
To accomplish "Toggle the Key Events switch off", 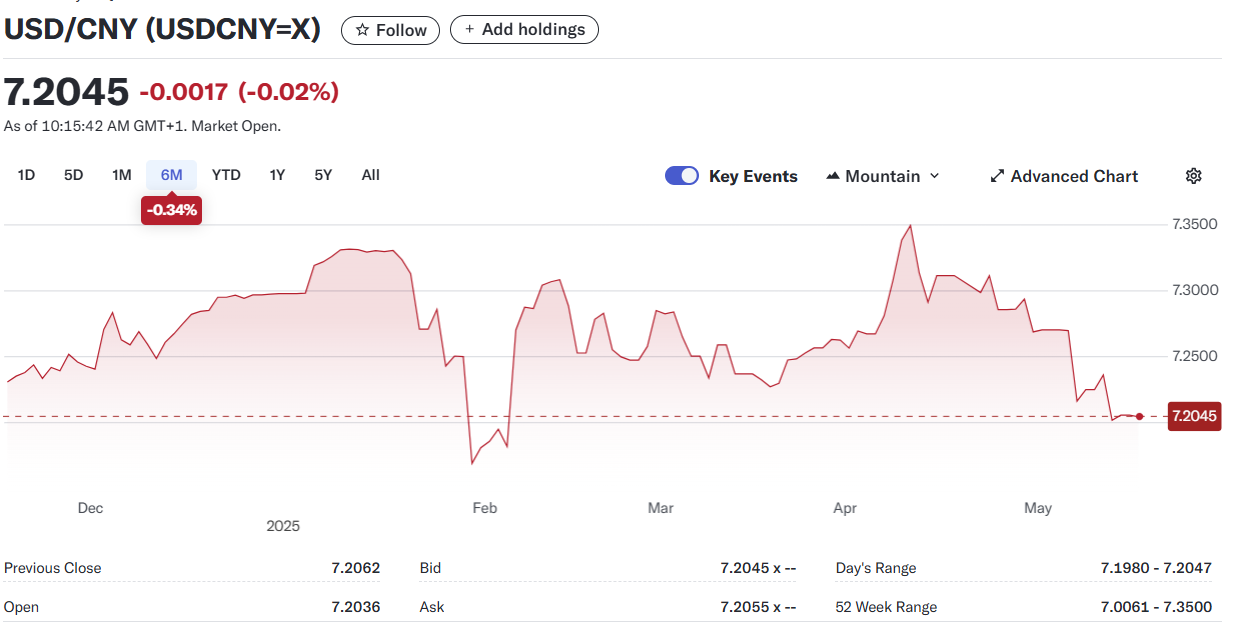I will (x=682, y=176).
